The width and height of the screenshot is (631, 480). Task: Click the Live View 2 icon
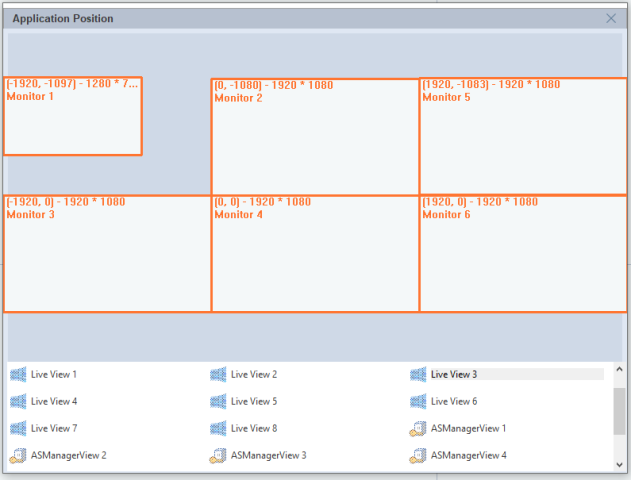(218, 375)
